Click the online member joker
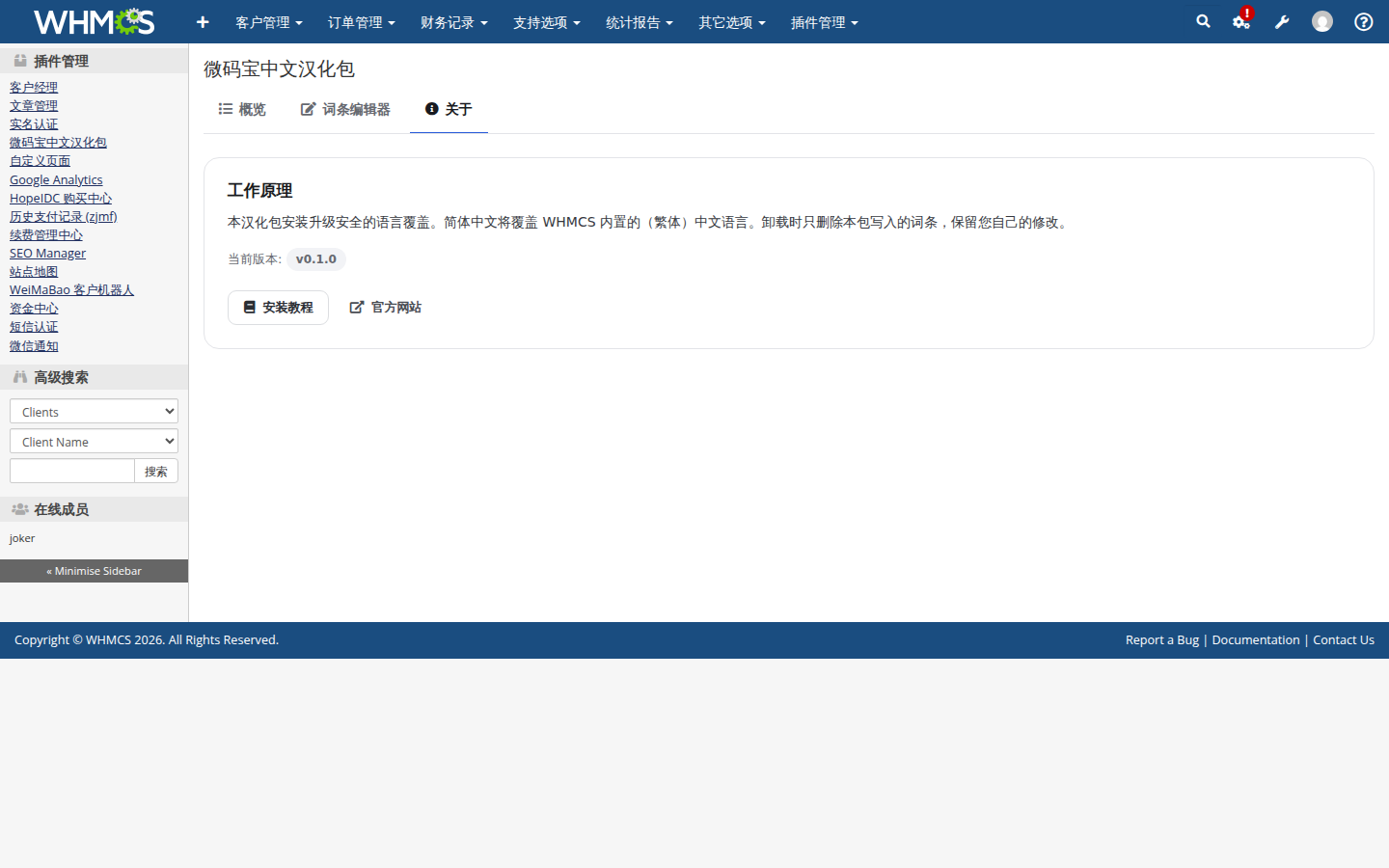Image resolution: width=1389 pixels, height=868 pixels. (22, 538)
